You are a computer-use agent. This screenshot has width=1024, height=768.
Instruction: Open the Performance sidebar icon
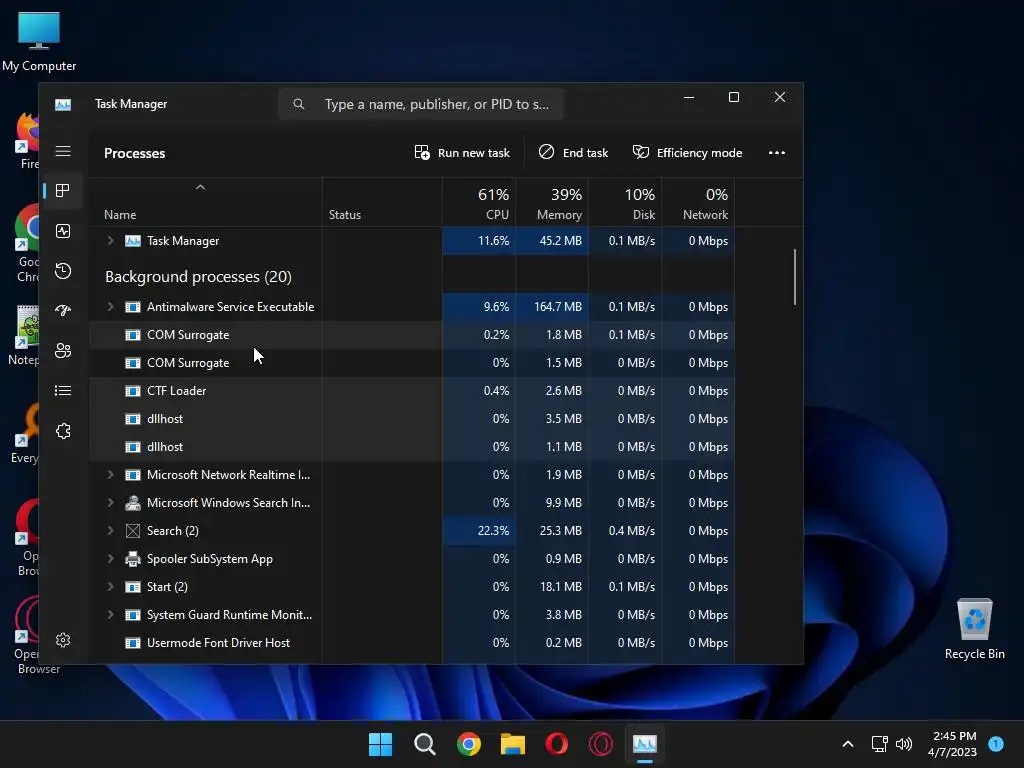tap(63, 231)
